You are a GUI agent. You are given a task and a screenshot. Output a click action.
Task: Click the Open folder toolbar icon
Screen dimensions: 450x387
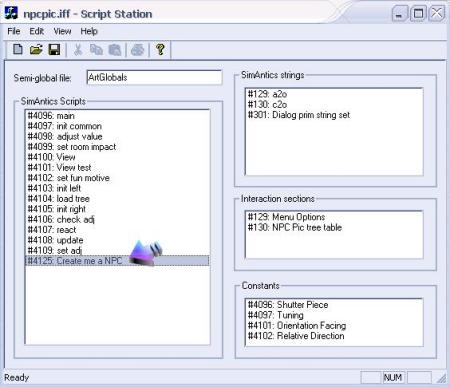tap(36, 50)
